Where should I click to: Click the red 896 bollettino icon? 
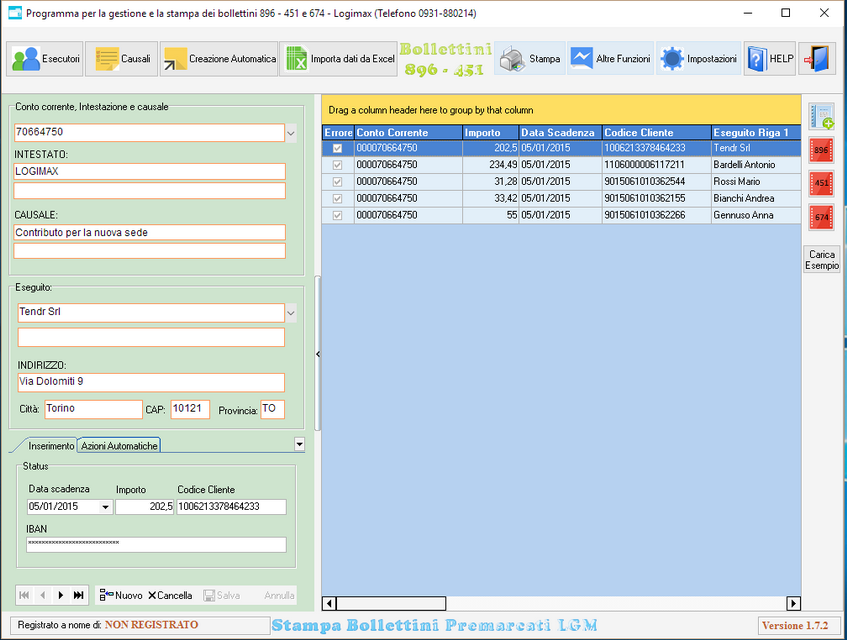(821, 151)
